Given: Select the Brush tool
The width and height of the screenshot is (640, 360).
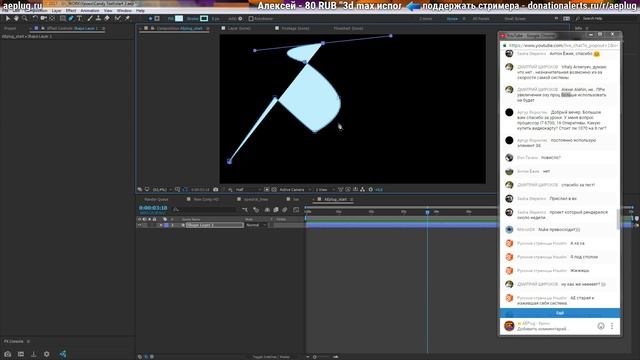Looking at the screenshot, I should click(x=90, y=18).
